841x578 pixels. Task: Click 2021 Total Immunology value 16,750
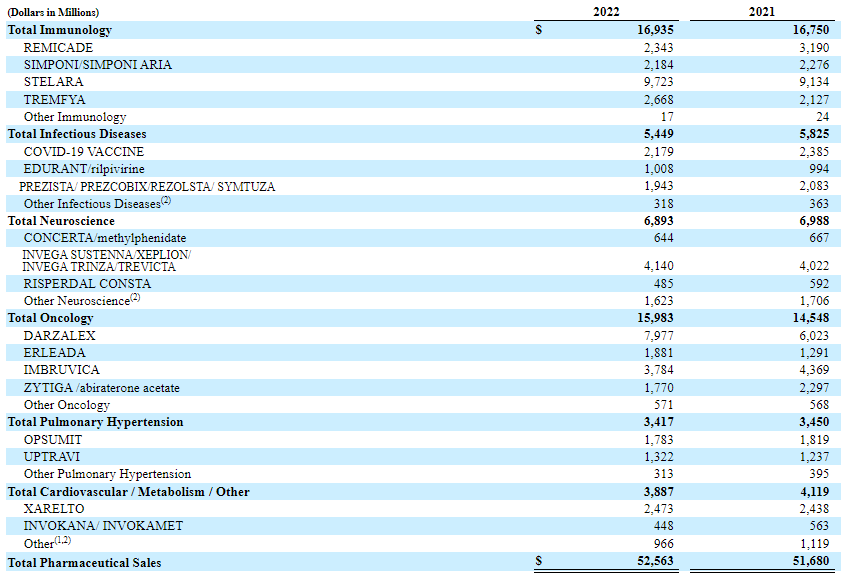[x=811, y=30]
